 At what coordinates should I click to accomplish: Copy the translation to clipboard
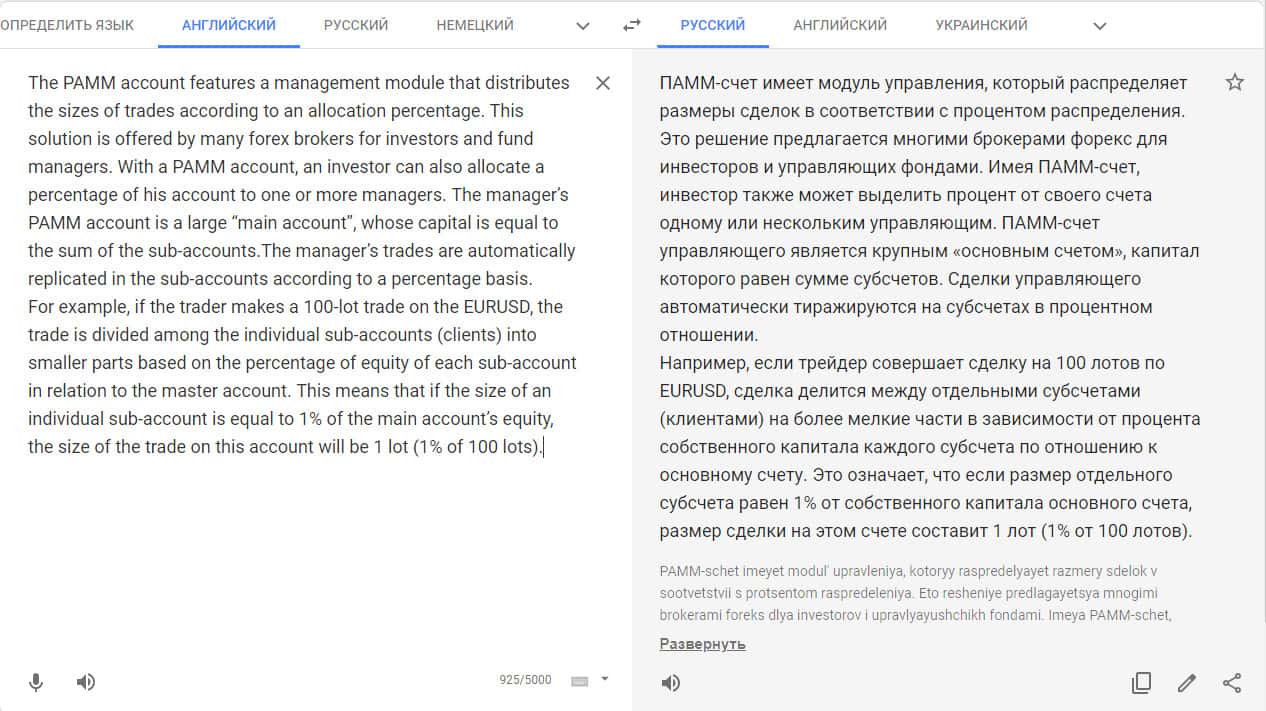pos(1141,683)
